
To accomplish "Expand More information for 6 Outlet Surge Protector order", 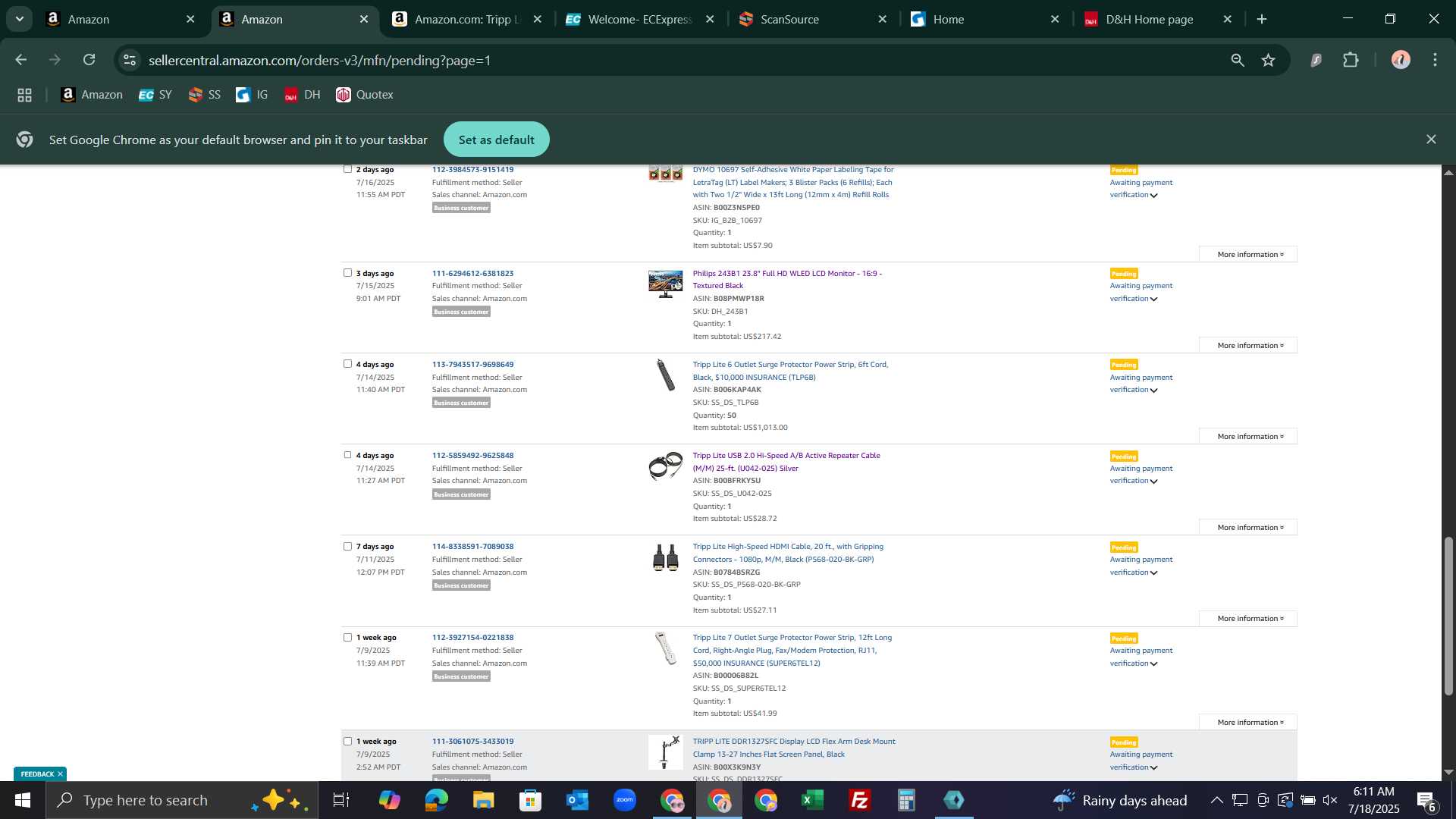I will click(x=1248, y=436).
